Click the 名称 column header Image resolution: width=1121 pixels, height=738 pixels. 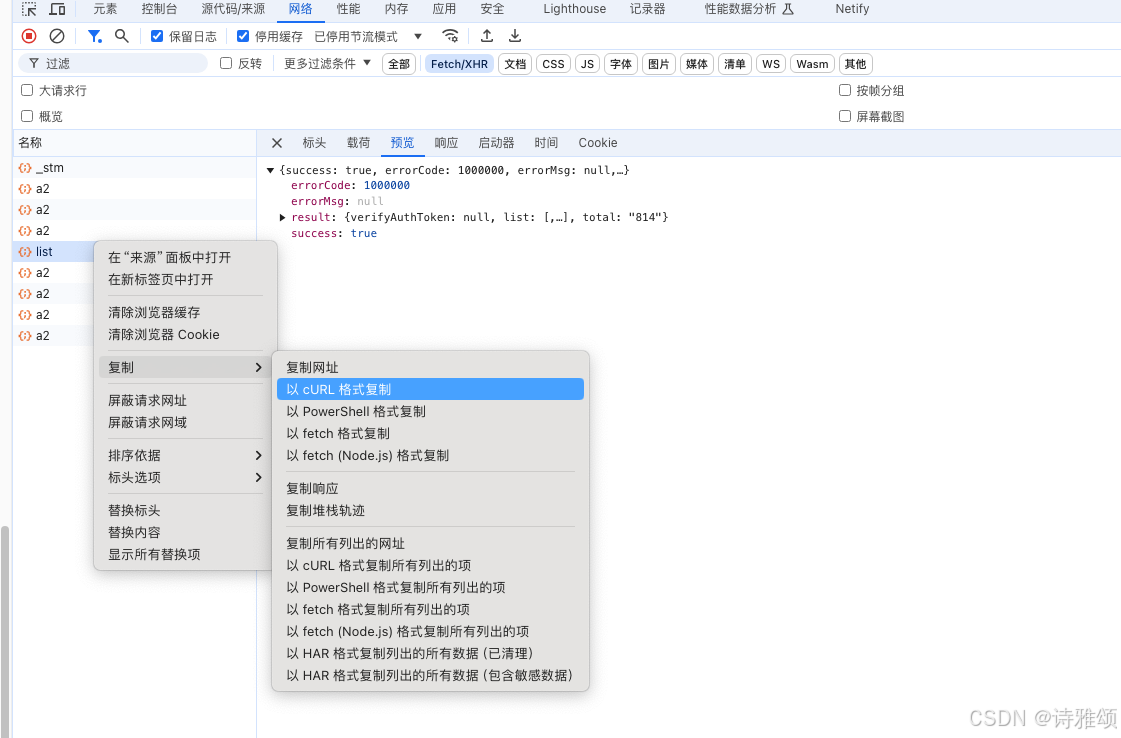point(134,143)
